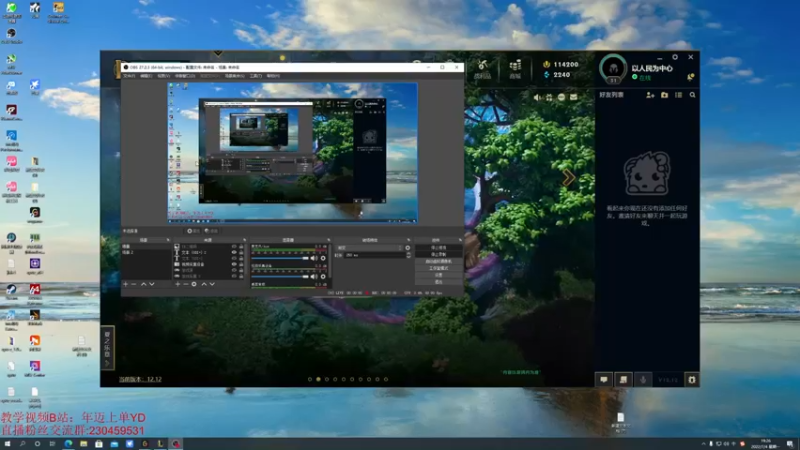Viewport: 800px width, 450px height.
Task: Click 停止推流 stop streaming button
Action: point(438,247)
